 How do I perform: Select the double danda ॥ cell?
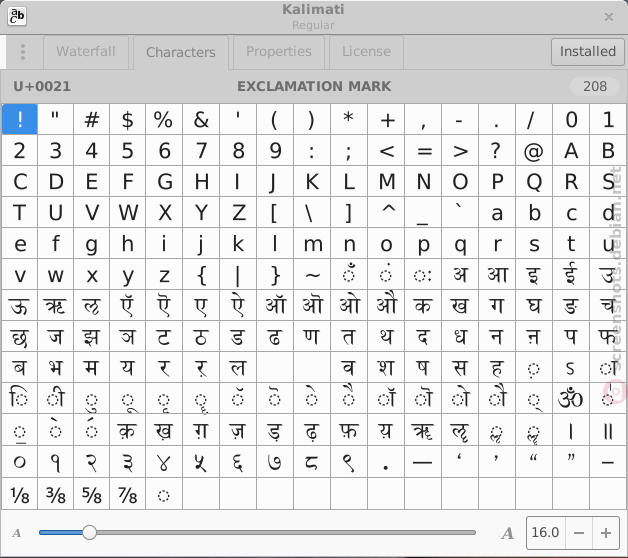click(x=608, y=430)
